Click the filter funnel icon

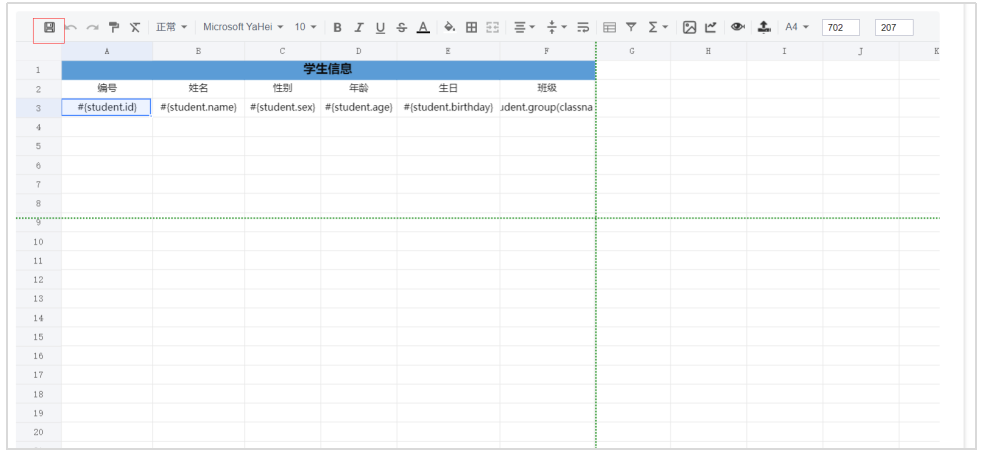coord(631,27)
